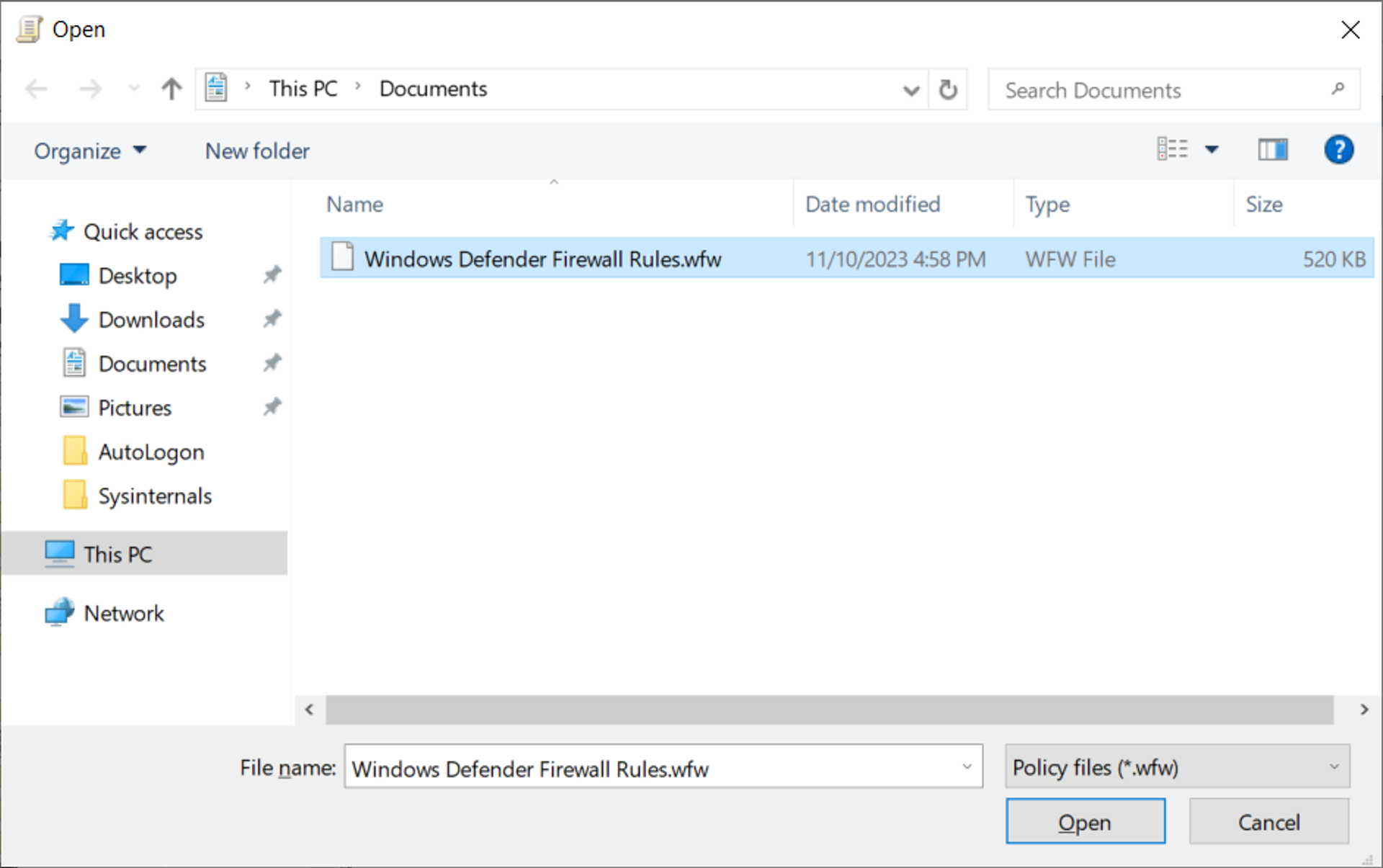The image size is (1383, 868).
Task: Click the pin icon next to Pictures
Action: [x=272, y=407]
